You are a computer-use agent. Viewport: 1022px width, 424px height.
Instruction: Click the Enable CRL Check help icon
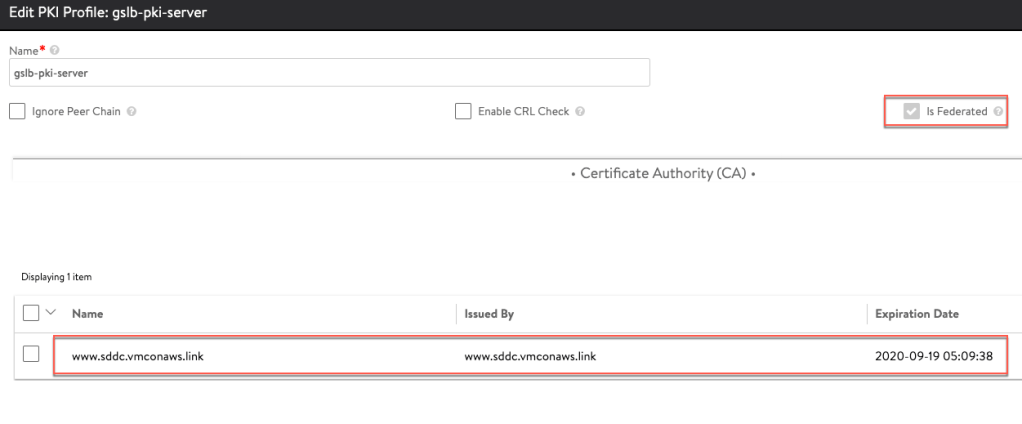tap(580, 111)
